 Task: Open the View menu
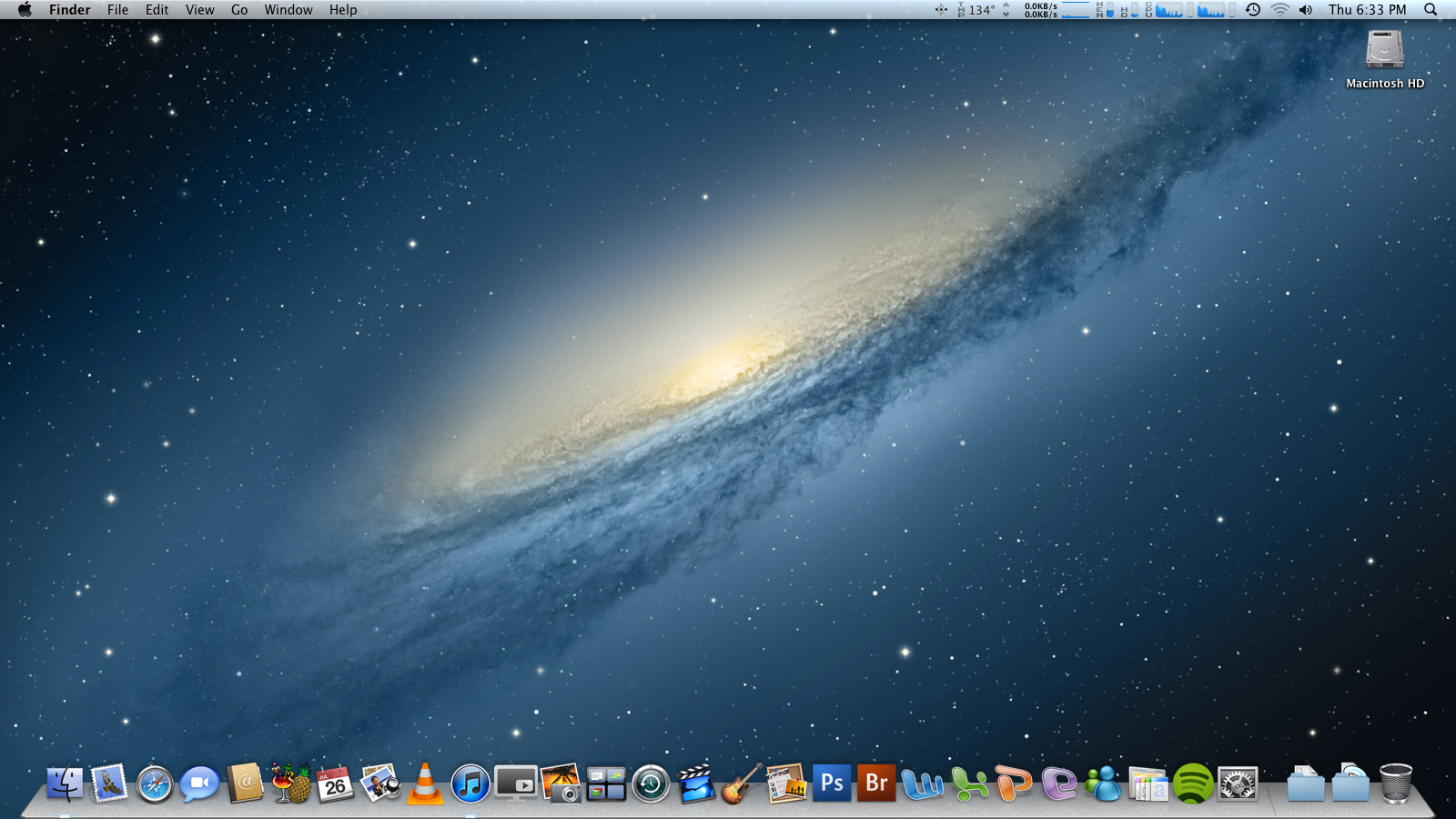tap(200, 10)
